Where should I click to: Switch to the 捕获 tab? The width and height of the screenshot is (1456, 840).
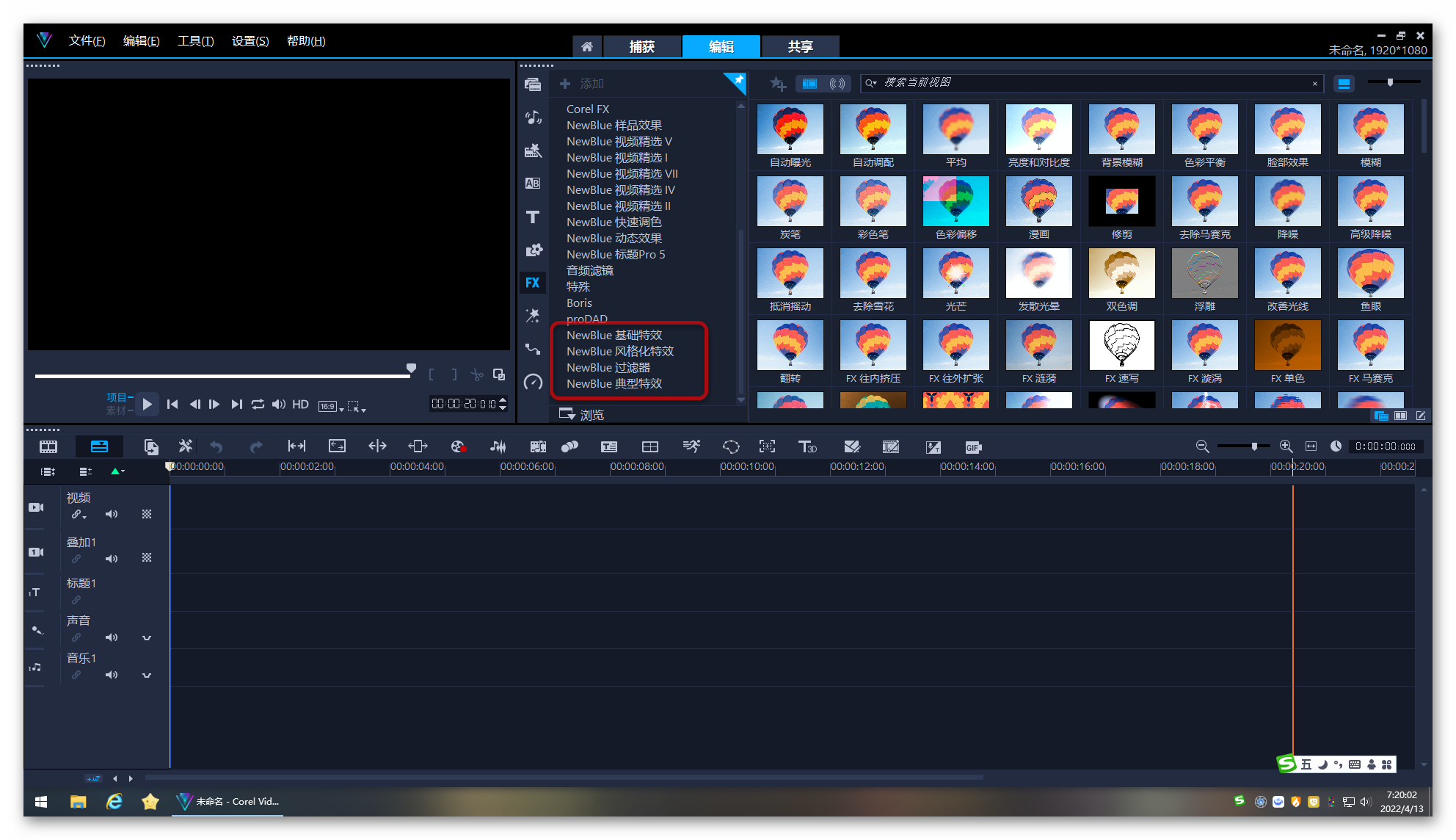(642, 46)
